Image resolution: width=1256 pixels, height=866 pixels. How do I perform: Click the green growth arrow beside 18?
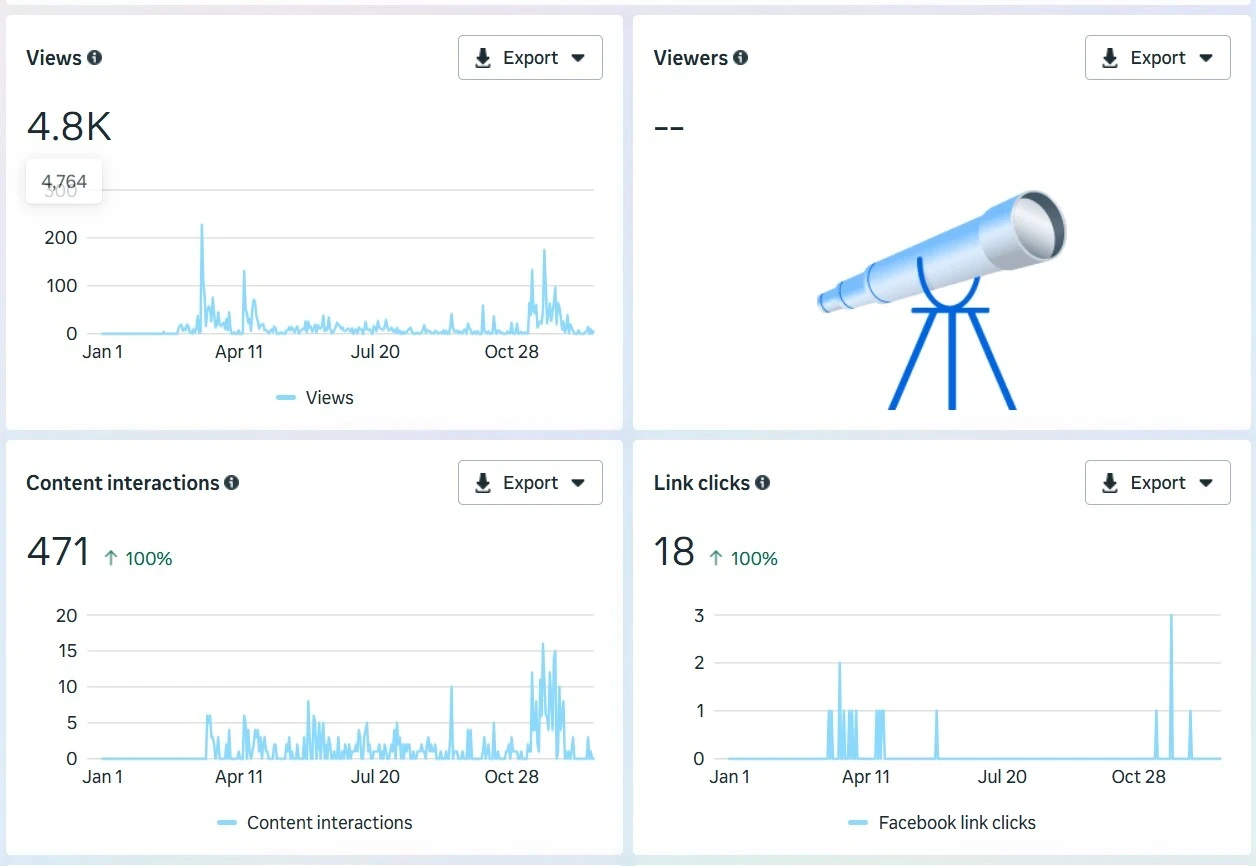click(716, 557)
